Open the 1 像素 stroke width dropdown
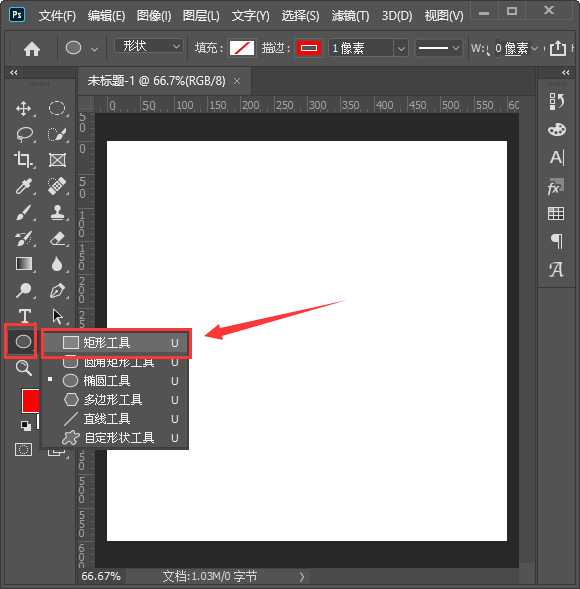The width and height of the screenshot is (580, 589). (402, 48)
